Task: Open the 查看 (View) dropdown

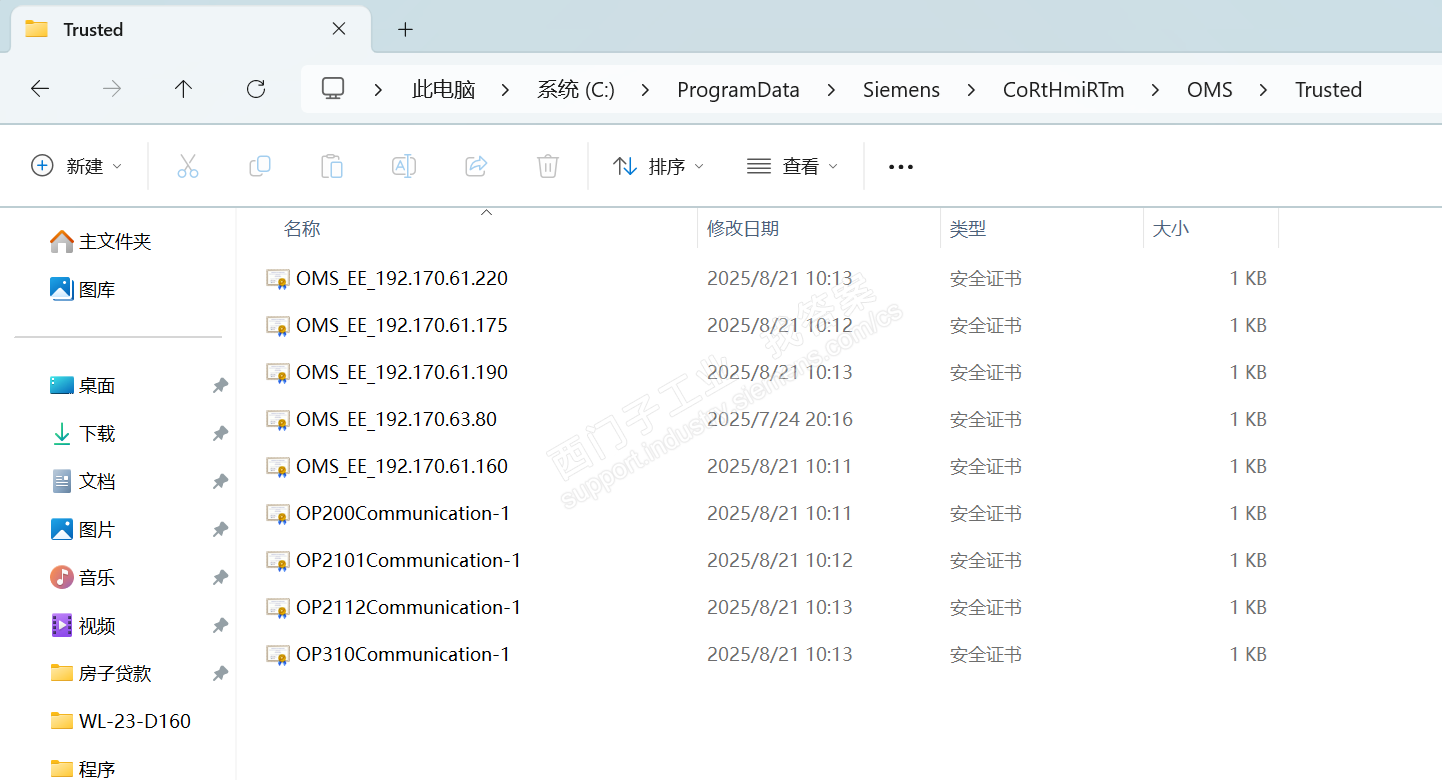Action: coord(792,166)
